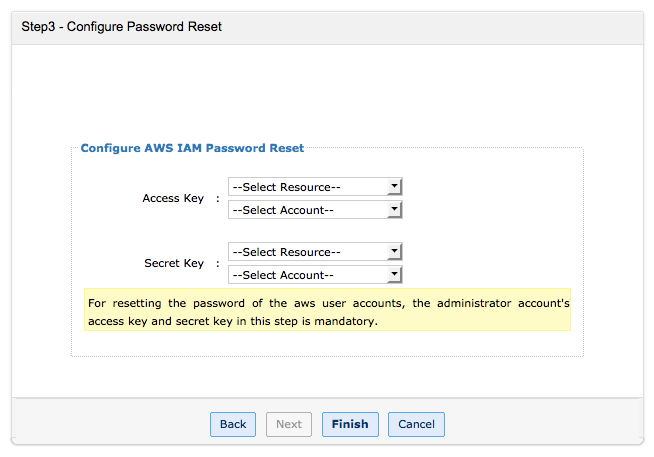The height and width of the screenshot is (457, 654).
Task: Click the Access Key field label
Action: coord(173,198)
